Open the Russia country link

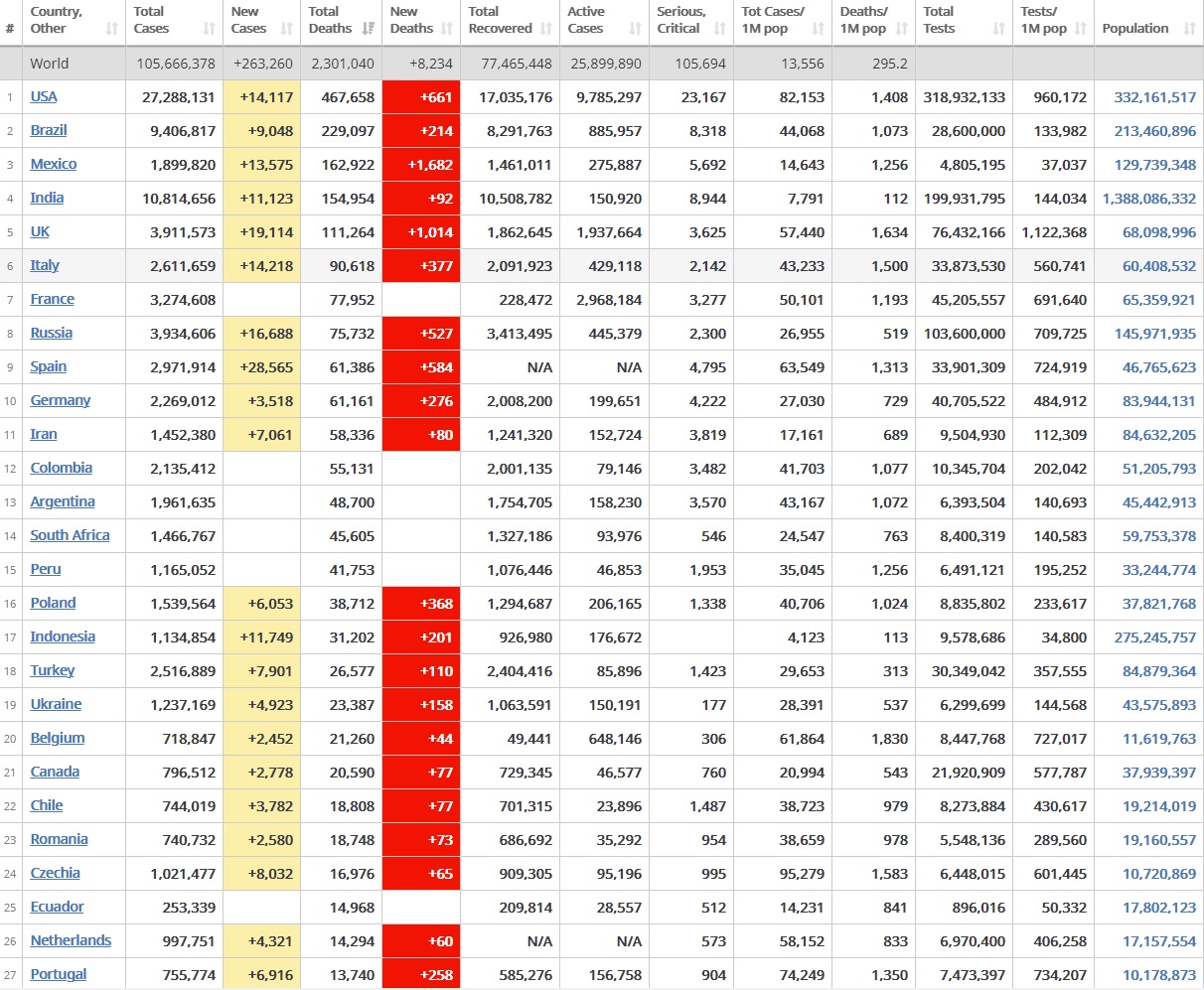coord(52,333)
